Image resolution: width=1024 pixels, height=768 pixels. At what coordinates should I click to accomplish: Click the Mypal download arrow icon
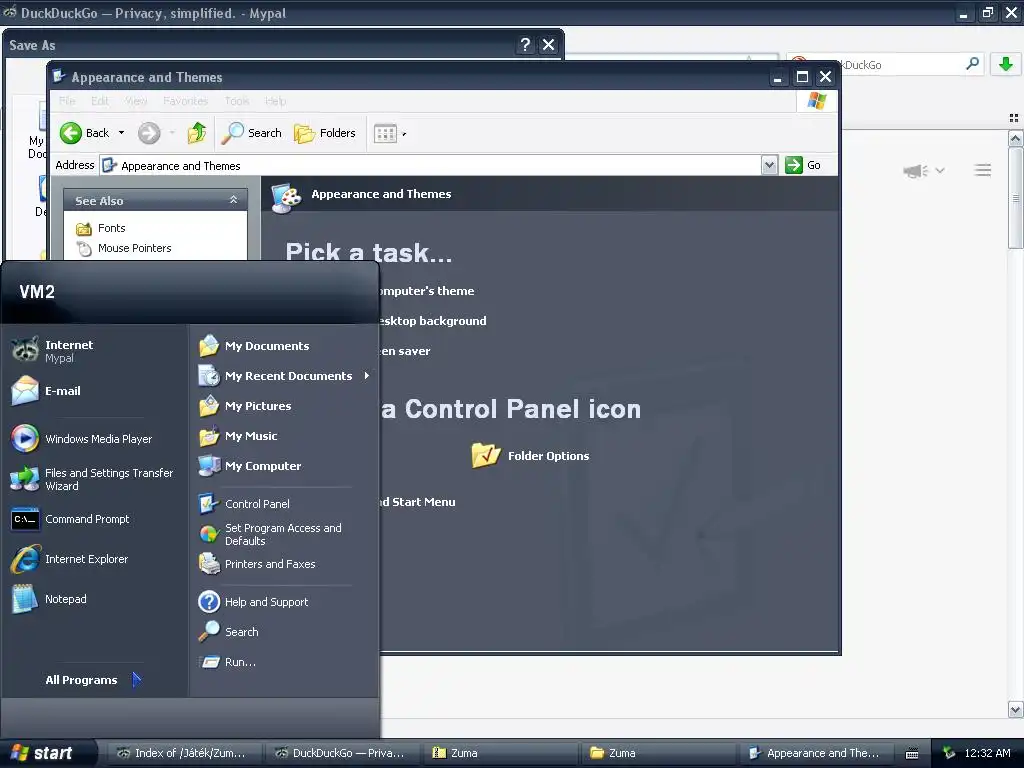tap(1006, 64)
